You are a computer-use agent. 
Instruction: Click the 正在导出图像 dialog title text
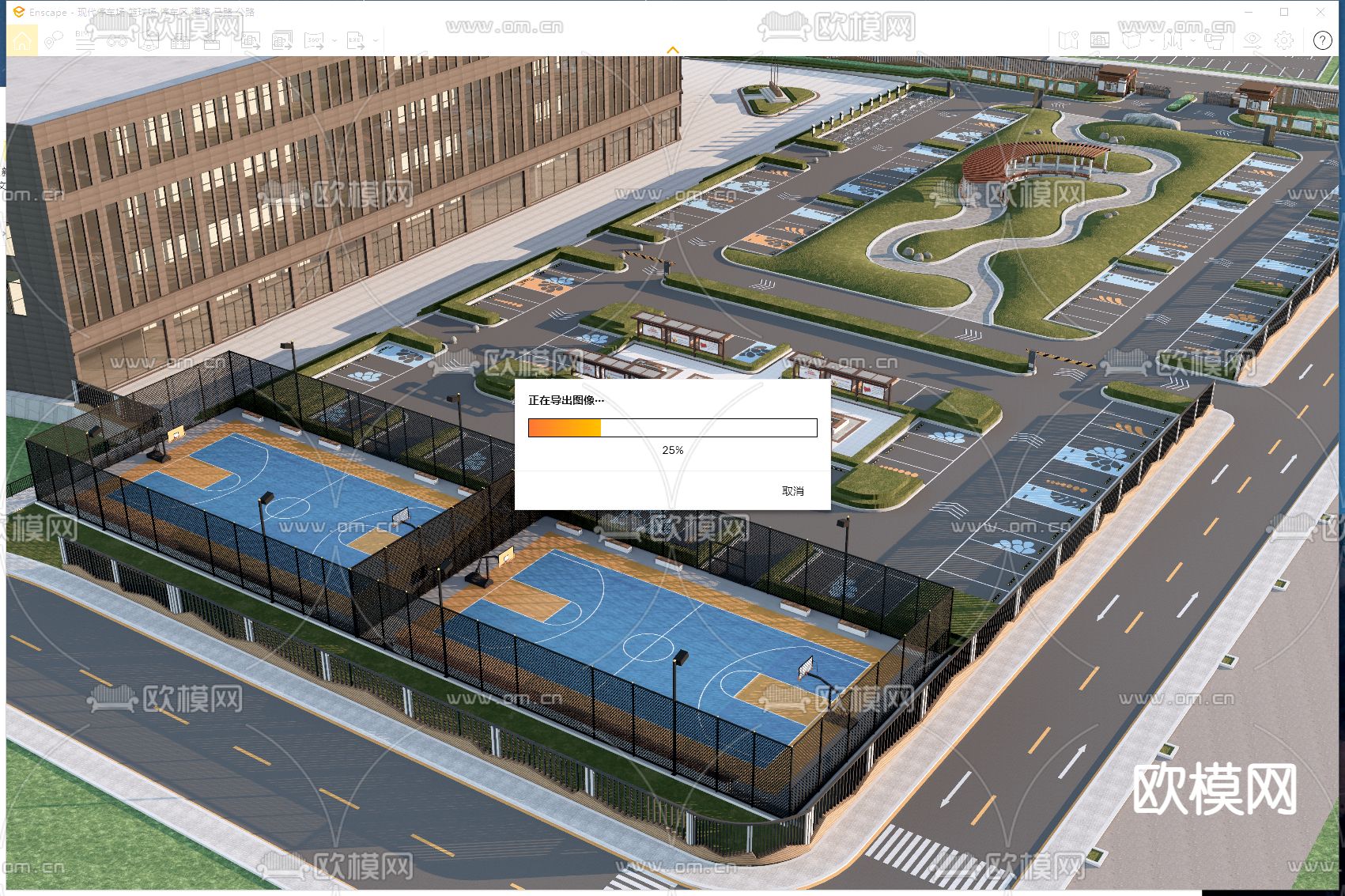point(566,400)
